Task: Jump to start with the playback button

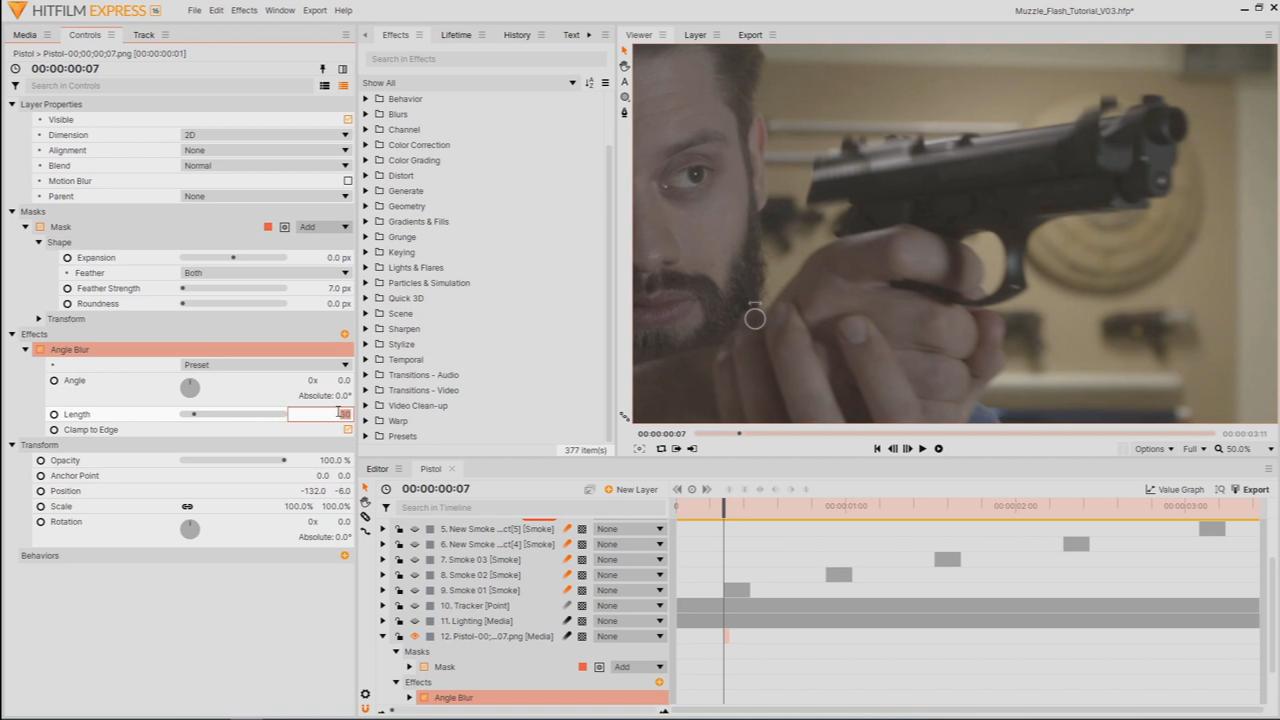Action: [877, 449]
